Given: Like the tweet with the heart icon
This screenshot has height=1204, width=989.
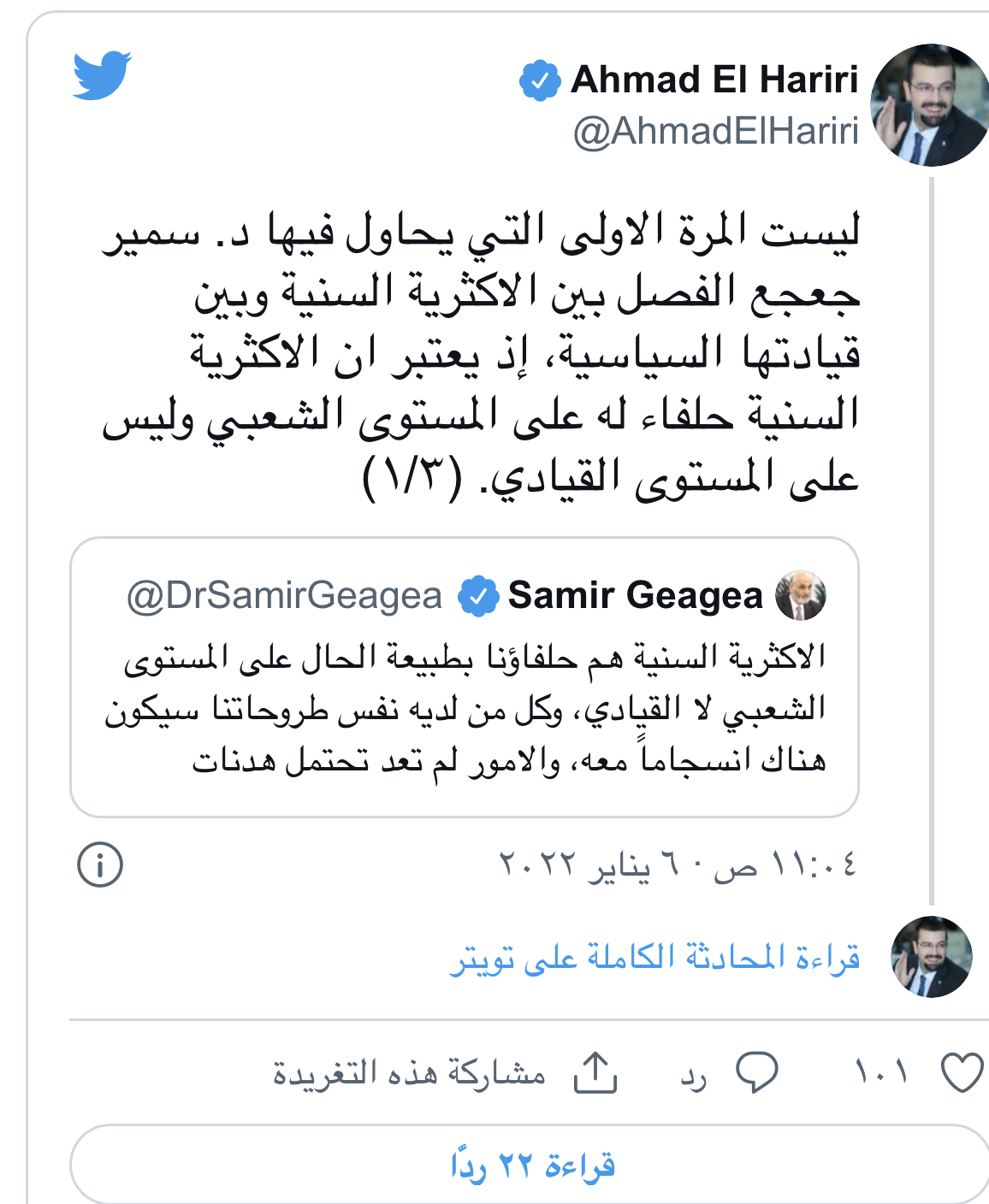Looking at the screenshot, I should [x=962, y=1072].
